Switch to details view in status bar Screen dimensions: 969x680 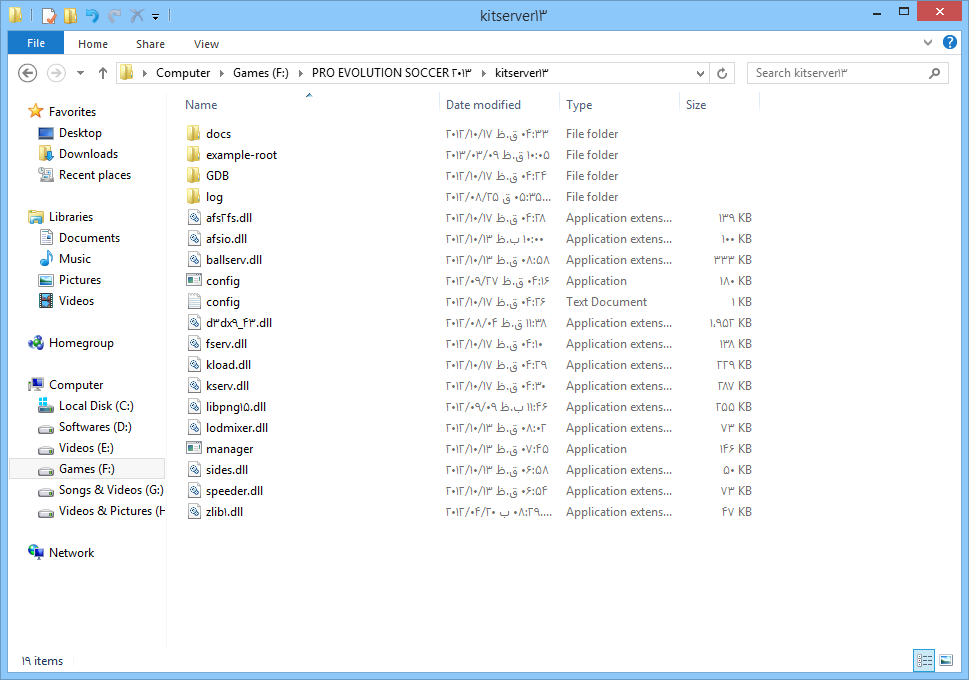click(x=924, y=661)
